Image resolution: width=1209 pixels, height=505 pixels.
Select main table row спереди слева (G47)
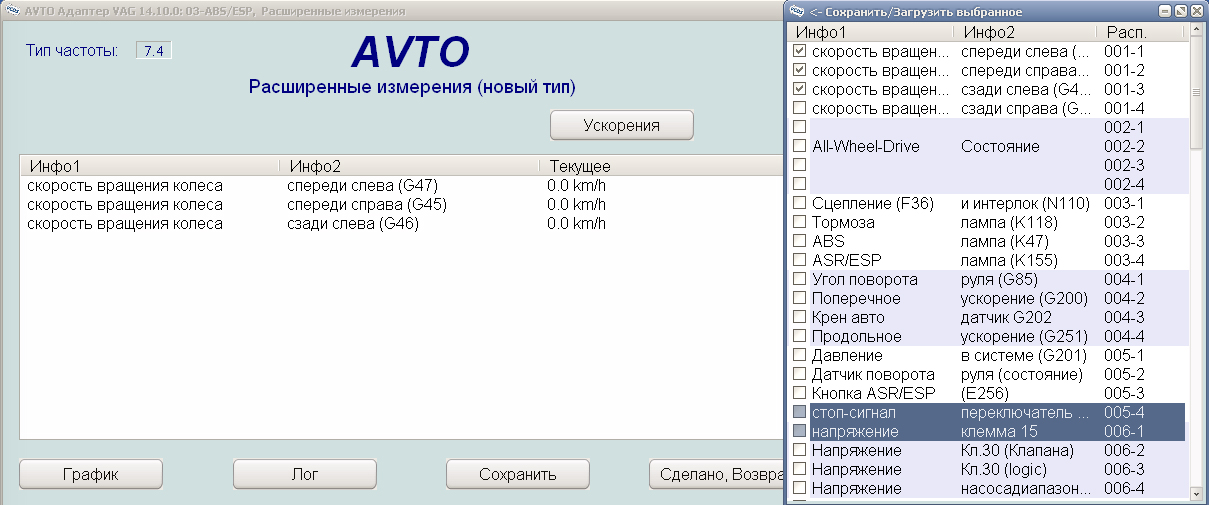pyautogui.click(x=404, y=185)
